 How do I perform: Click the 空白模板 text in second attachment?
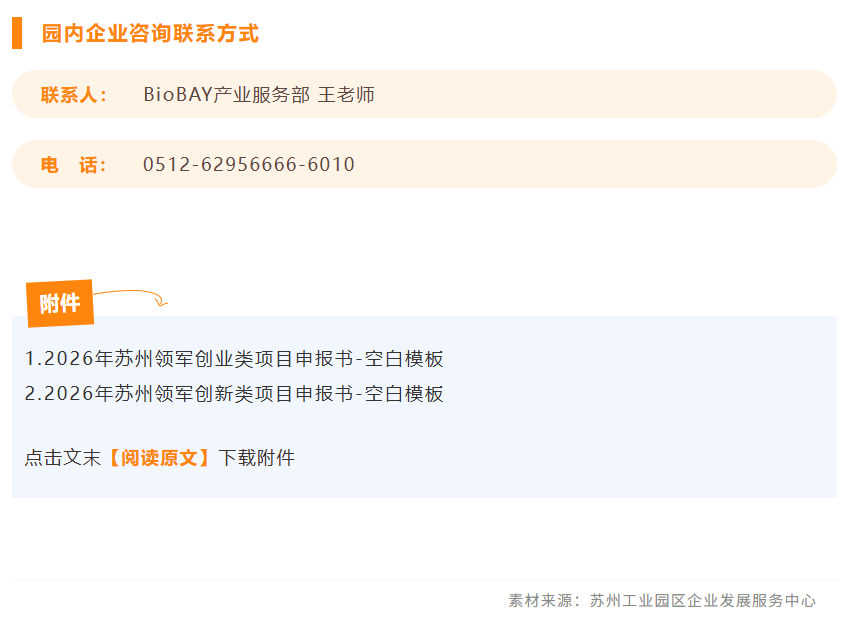click(x=404, y=394)
